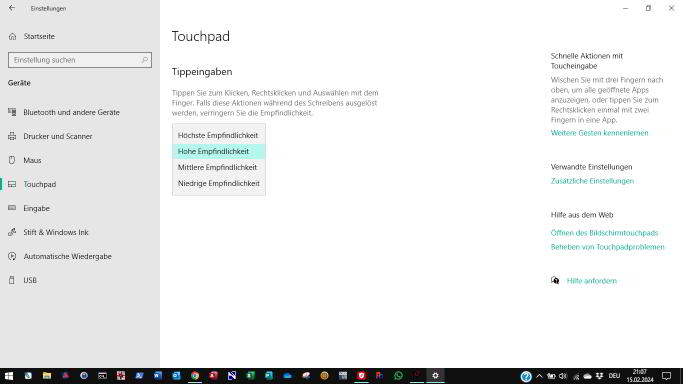Open Outlook from the taskbar
This screenshot has height=384, width=683.
coord(176,376)
